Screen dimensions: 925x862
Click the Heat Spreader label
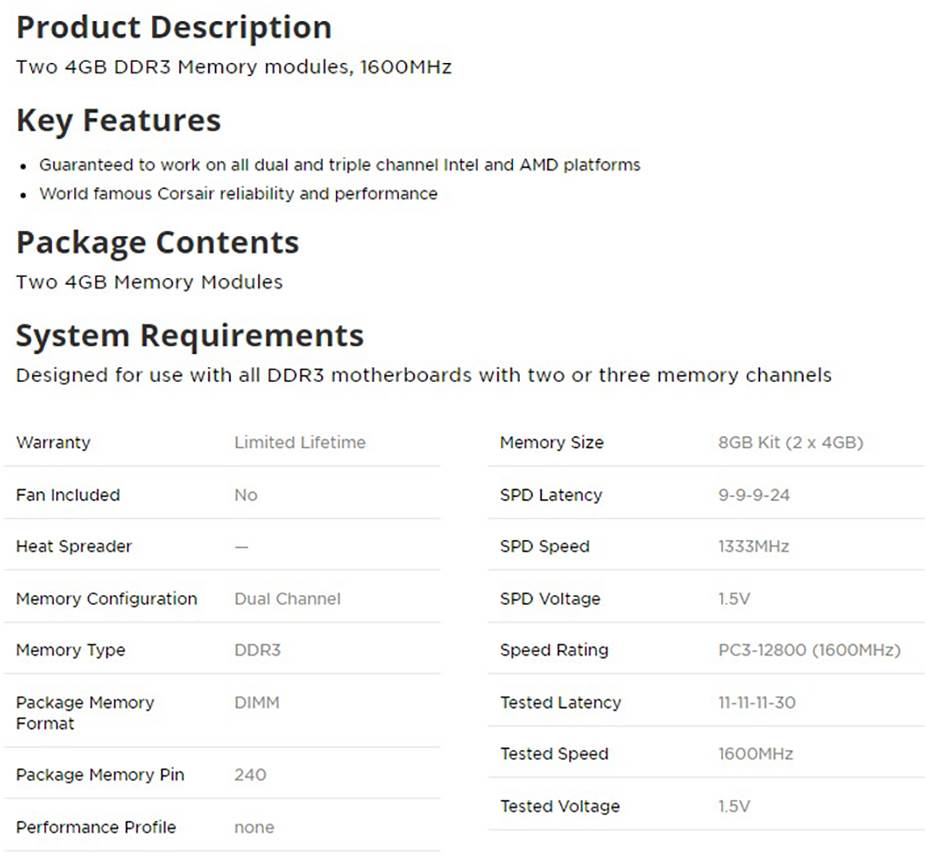[x=74, y=547]
